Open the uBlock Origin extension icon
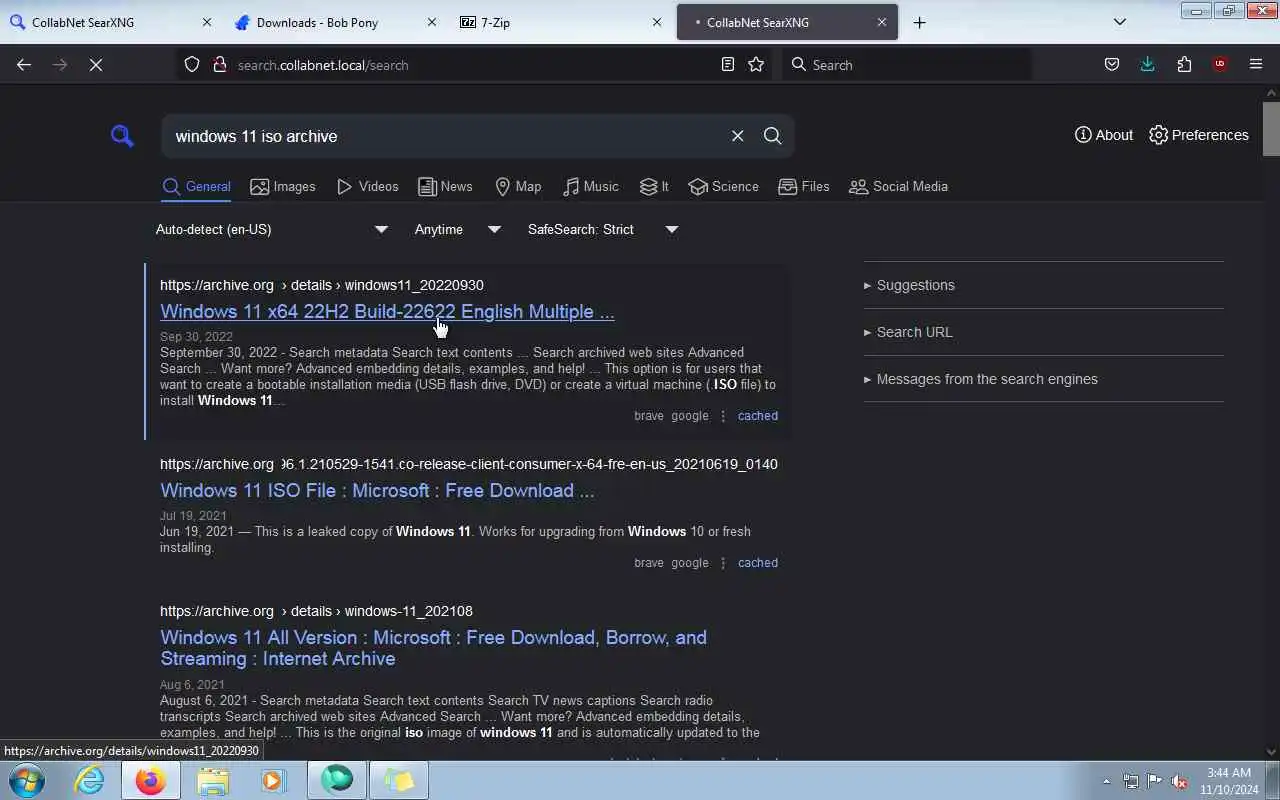 coord(1220,64)
